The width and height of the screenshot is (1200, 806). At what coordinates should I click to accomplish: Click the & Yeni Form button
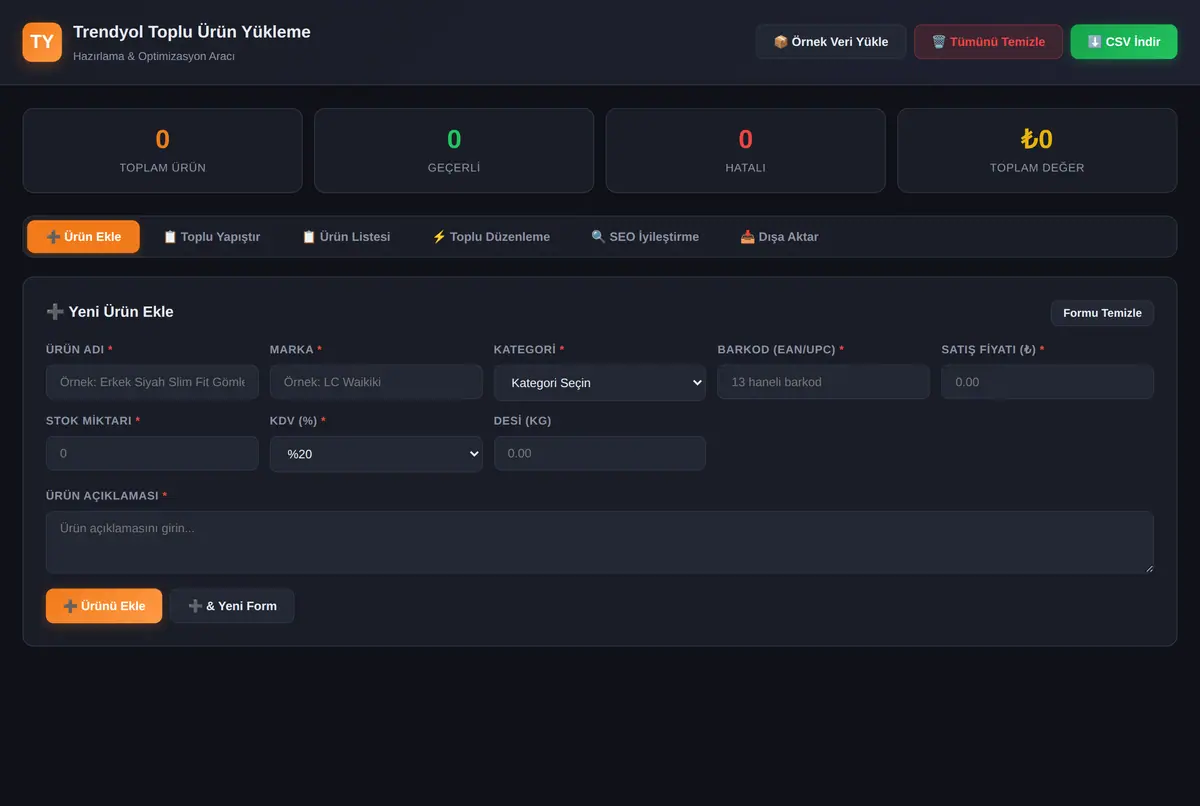coord(232,606)
